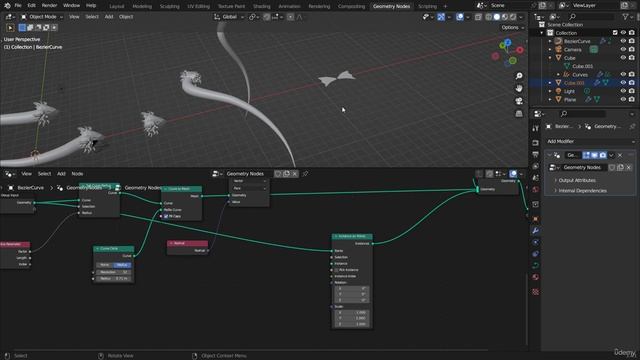This screenshot has height=360, width=640.
Task: Open the World properties tab icon
Action: (536, 189)
